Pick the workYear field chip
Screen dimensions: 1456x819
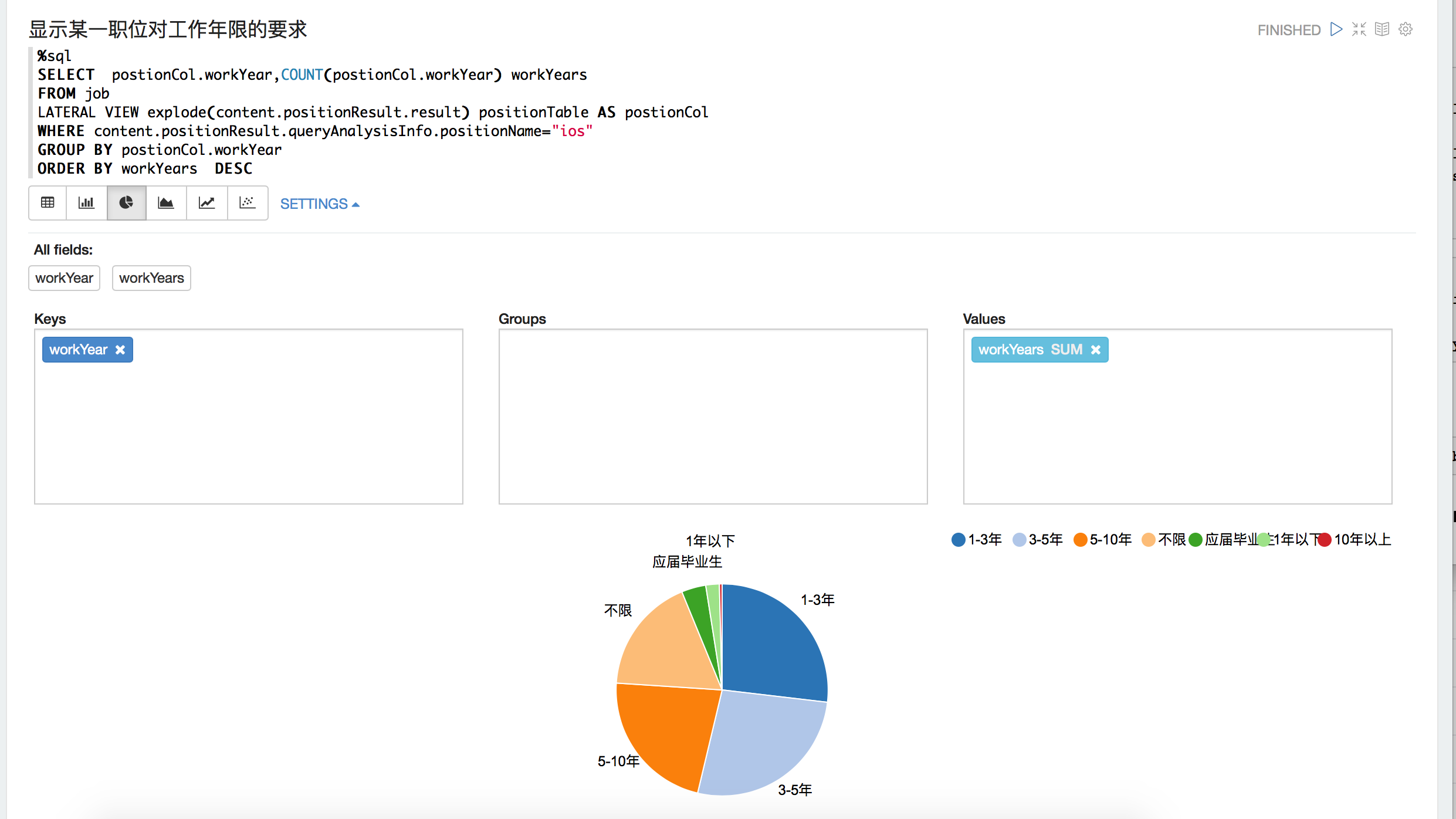(65, 278)
